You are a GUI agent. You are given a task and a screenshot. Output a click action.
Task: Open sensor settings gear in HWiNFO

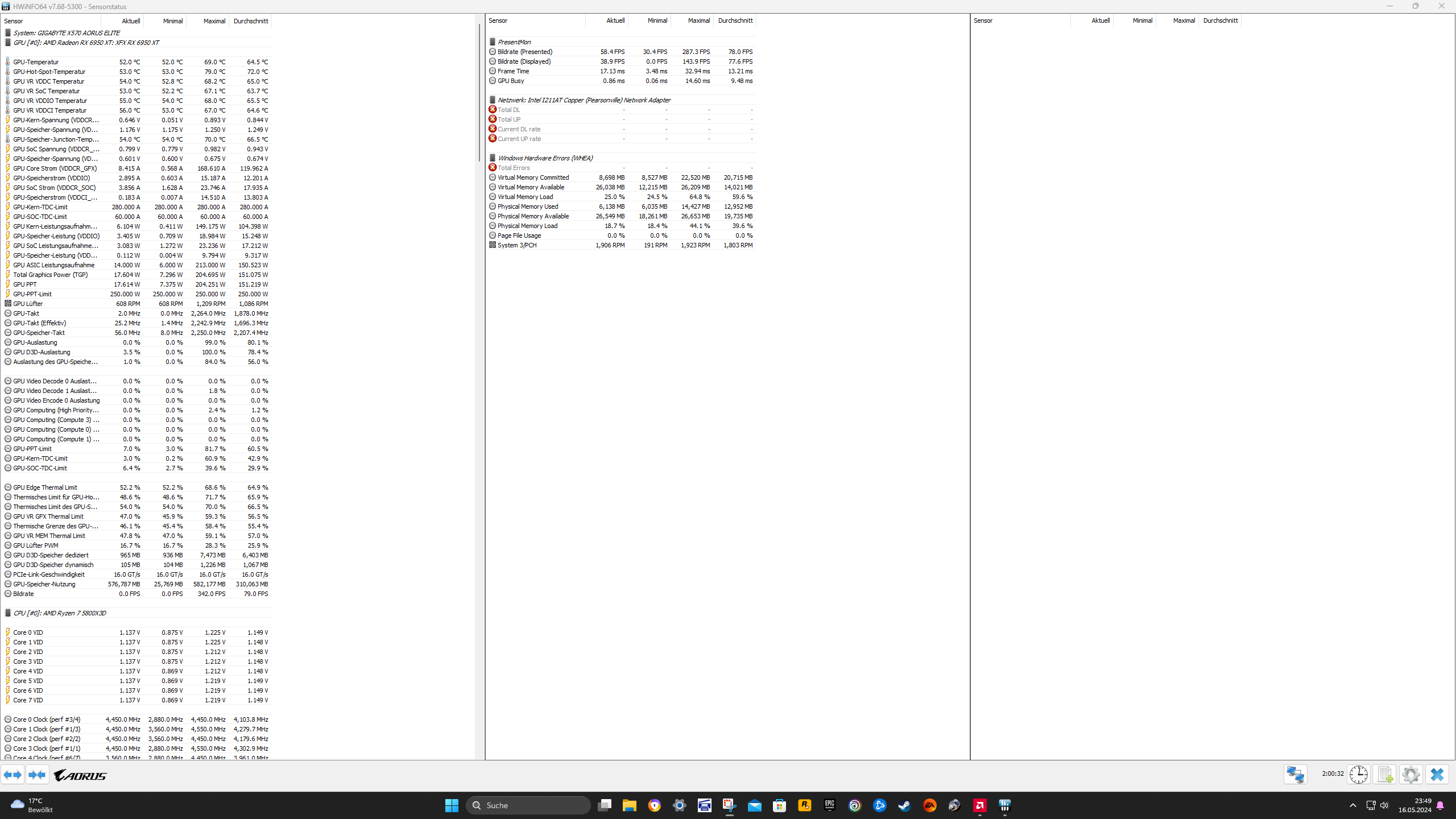tap(1411, 775)
